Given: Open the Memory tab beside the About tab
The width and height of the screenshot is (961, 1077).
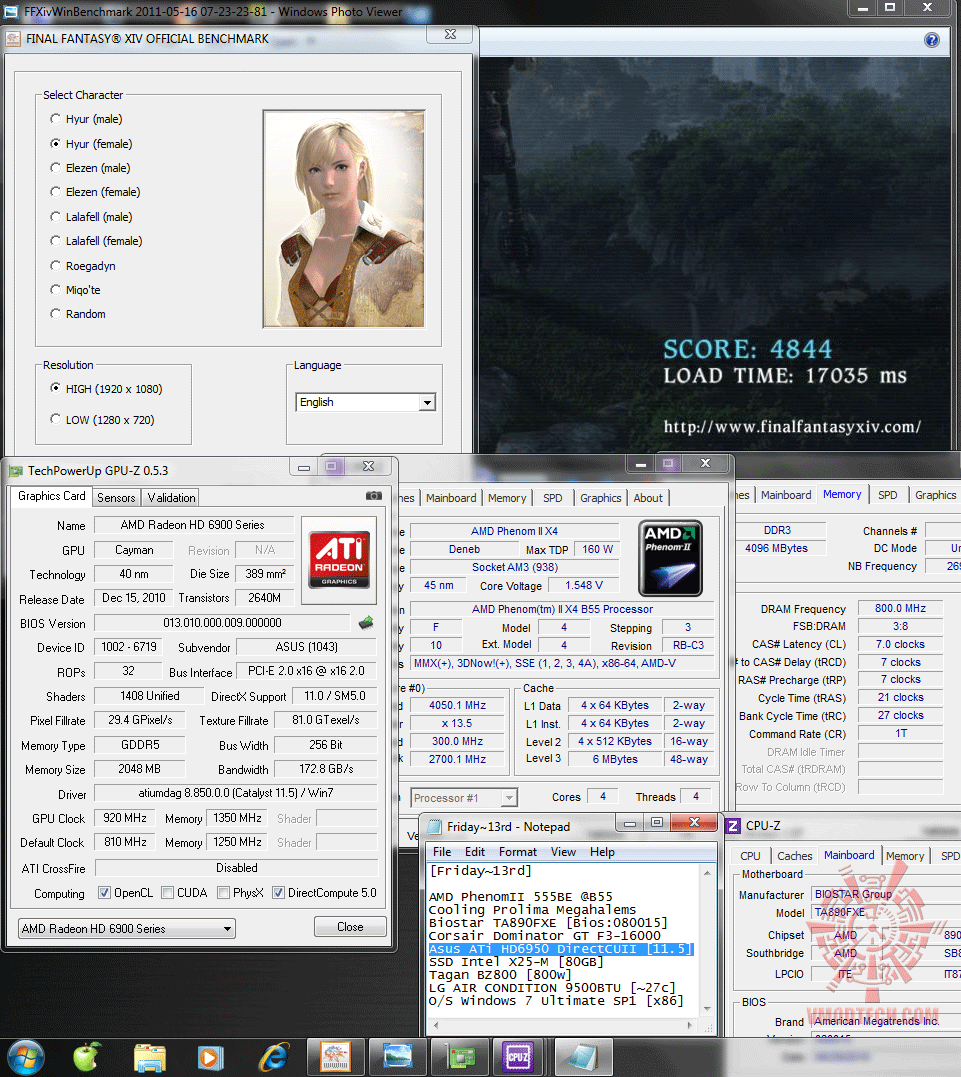Looking at the screenshot, I should 507,498.
